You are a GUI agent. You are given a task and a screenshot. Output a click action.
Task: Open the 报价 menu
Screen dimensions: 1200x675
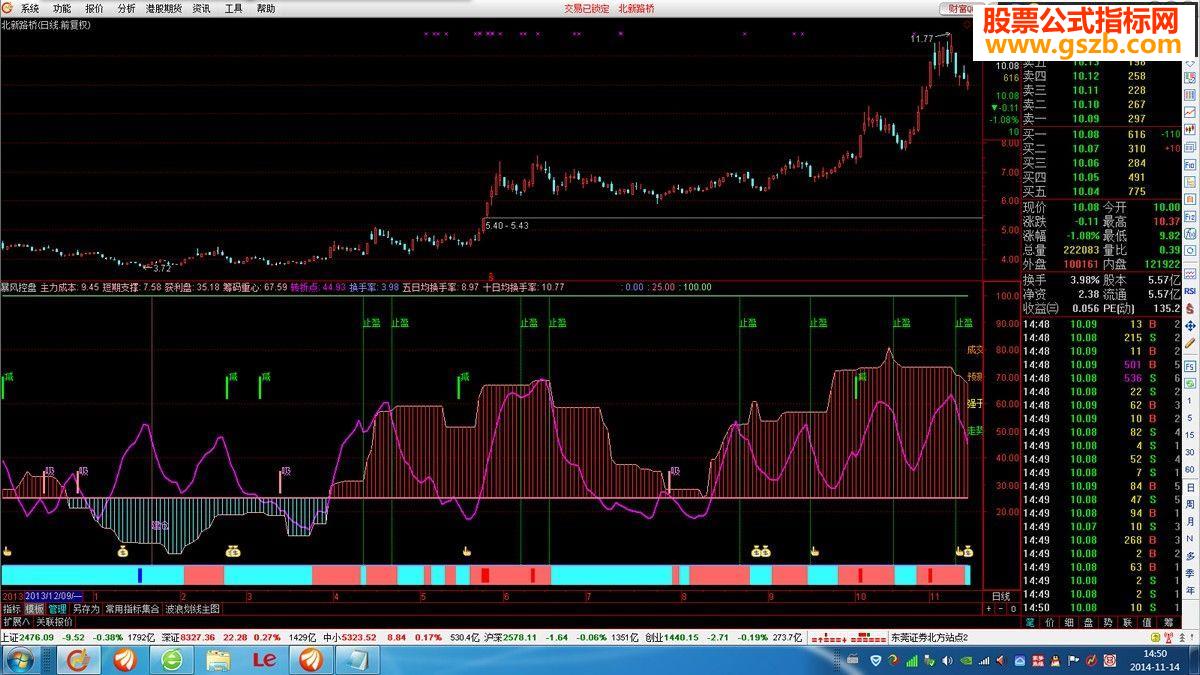coord(94,8)
